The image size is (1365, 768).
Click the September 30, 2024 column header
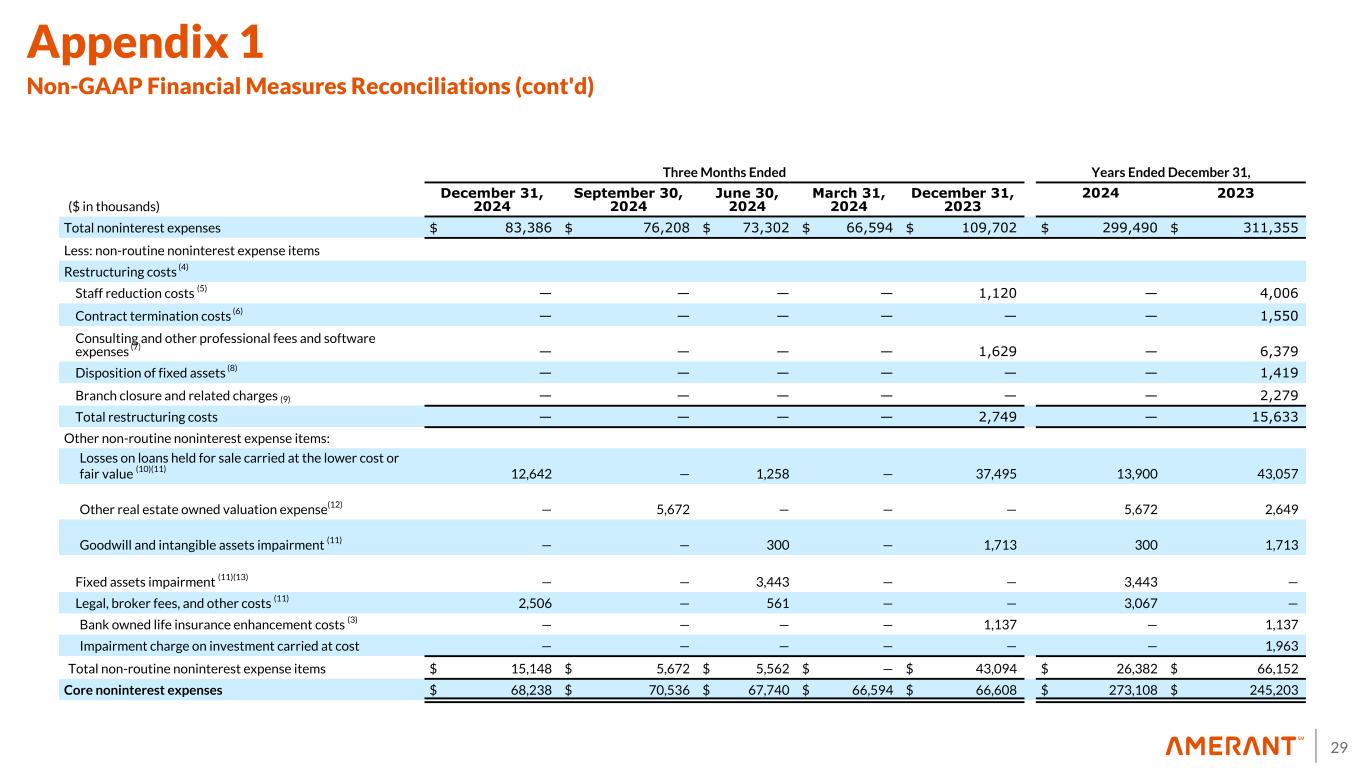point(628,199)
